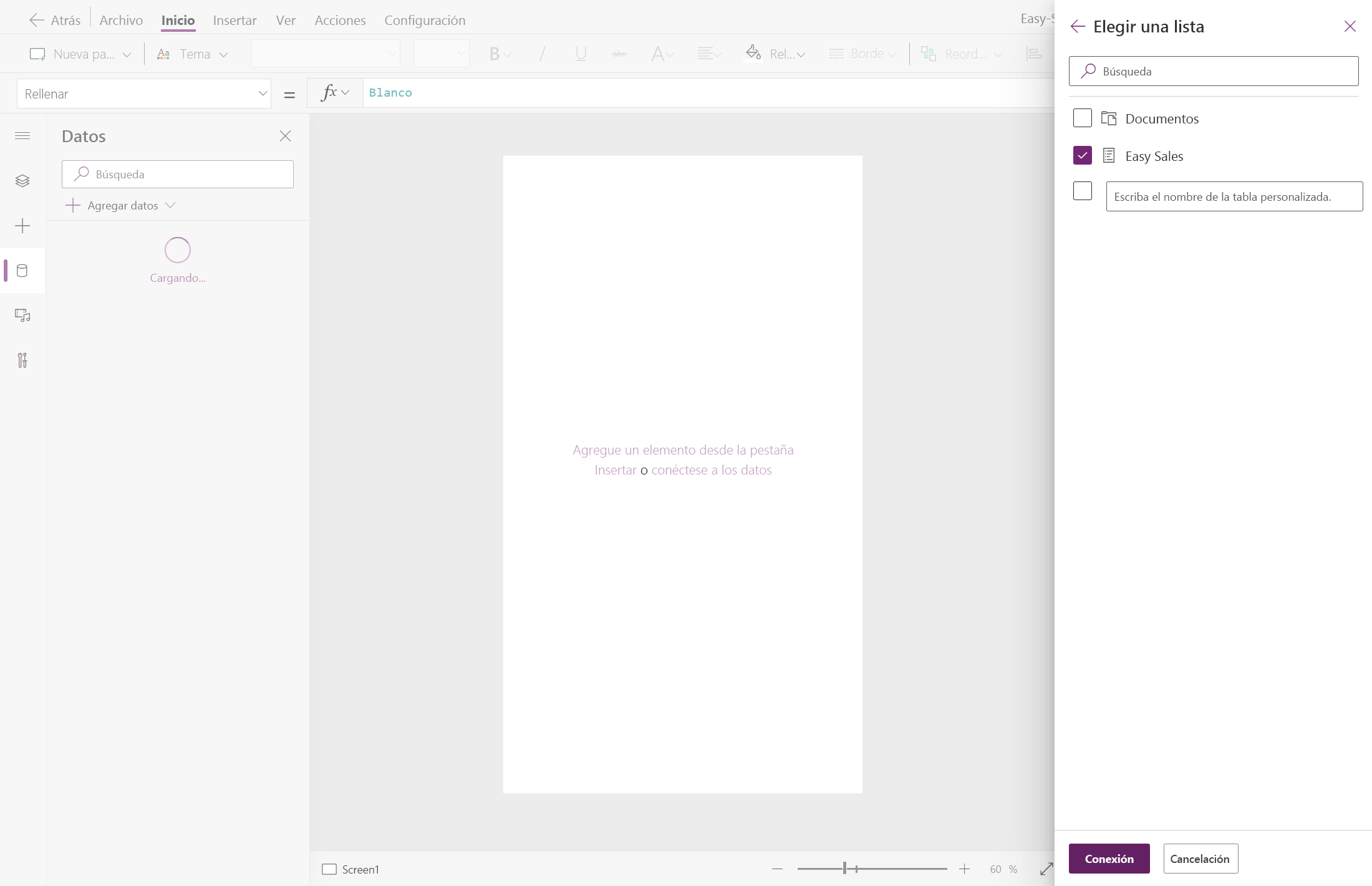
Task: Click the Insert plus icon in sidebar
Action: [x=22, y=226]
